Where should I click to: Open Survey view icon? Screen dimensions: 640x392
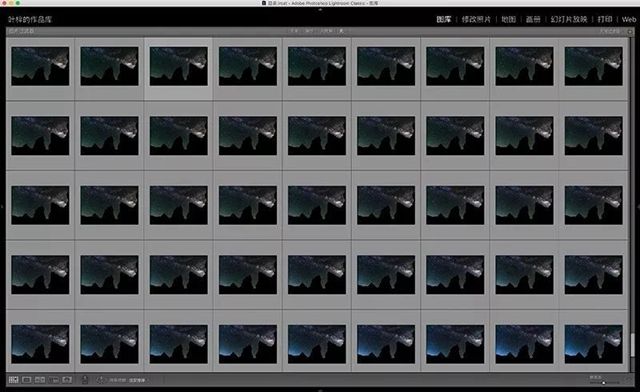(54, 380)
